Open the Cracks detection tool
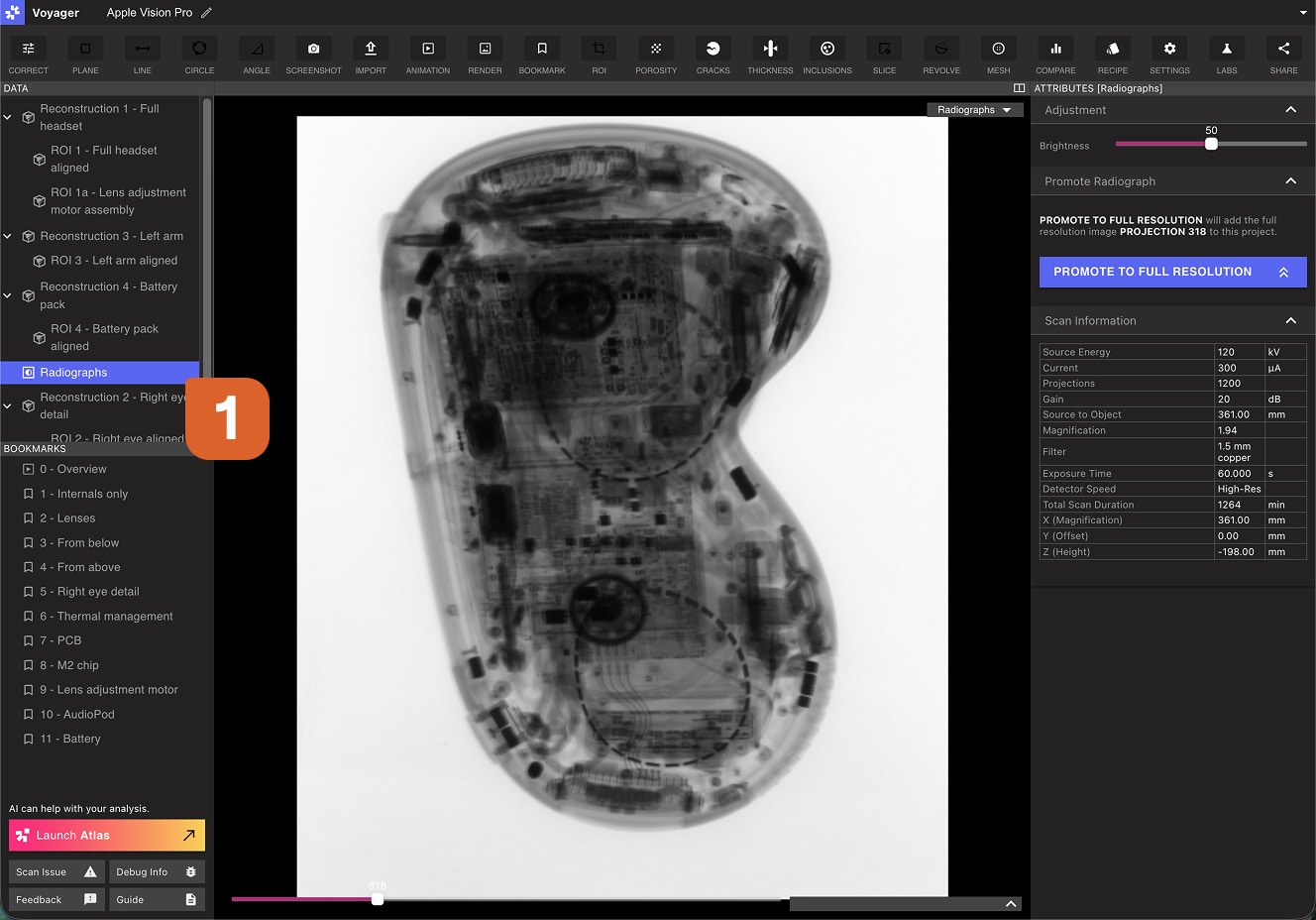The image size is (1316, 920). tap(713, 50)
